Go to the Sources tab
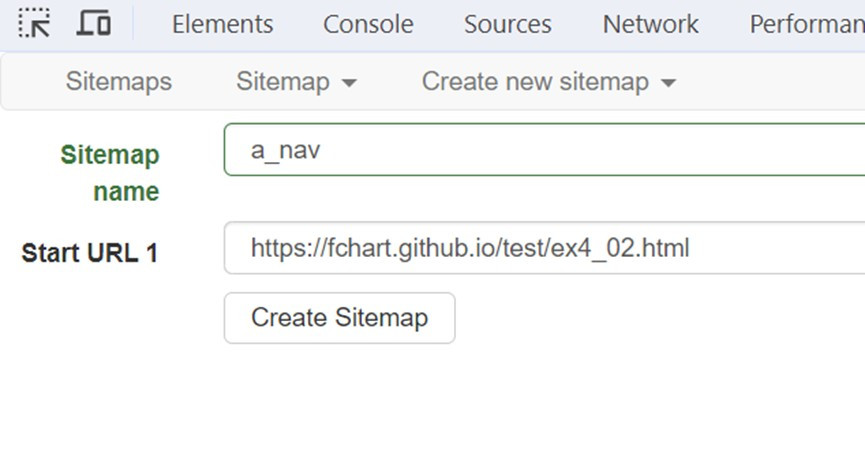Image resolution: width=865 pixels, height=460 pixels. (x=507, y=24)
